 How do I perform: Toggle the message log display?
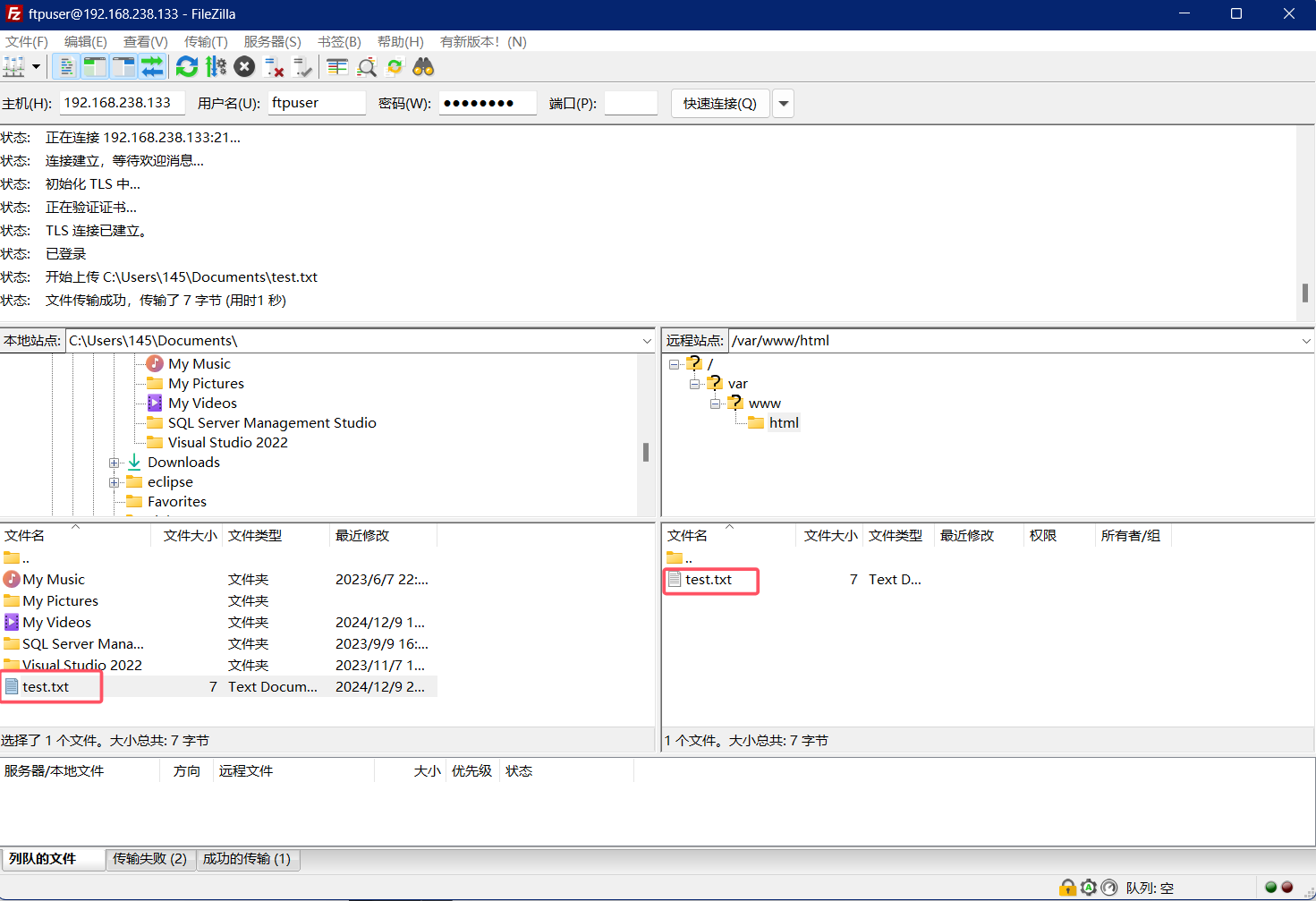pyautogui.click(x=66, y=67)
